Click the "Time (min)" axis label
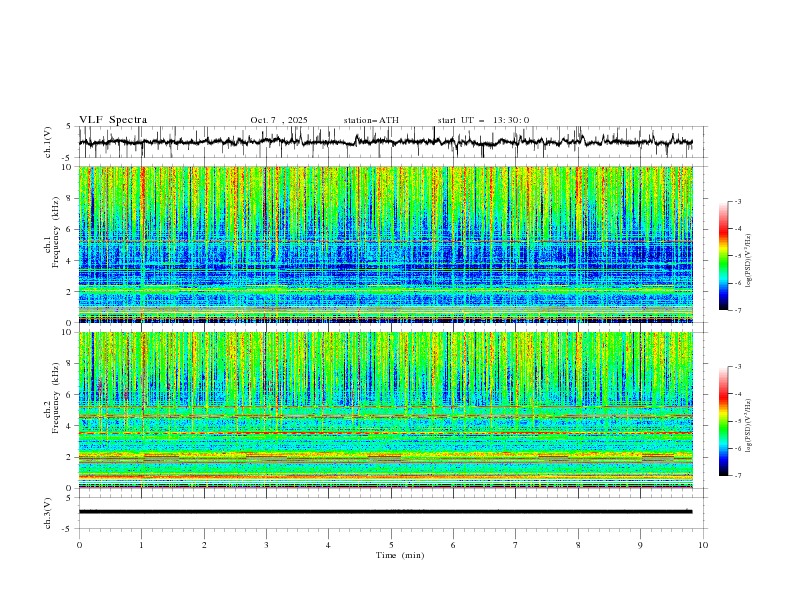The width and height of the screenshot is (792, 612). [400, 555]
